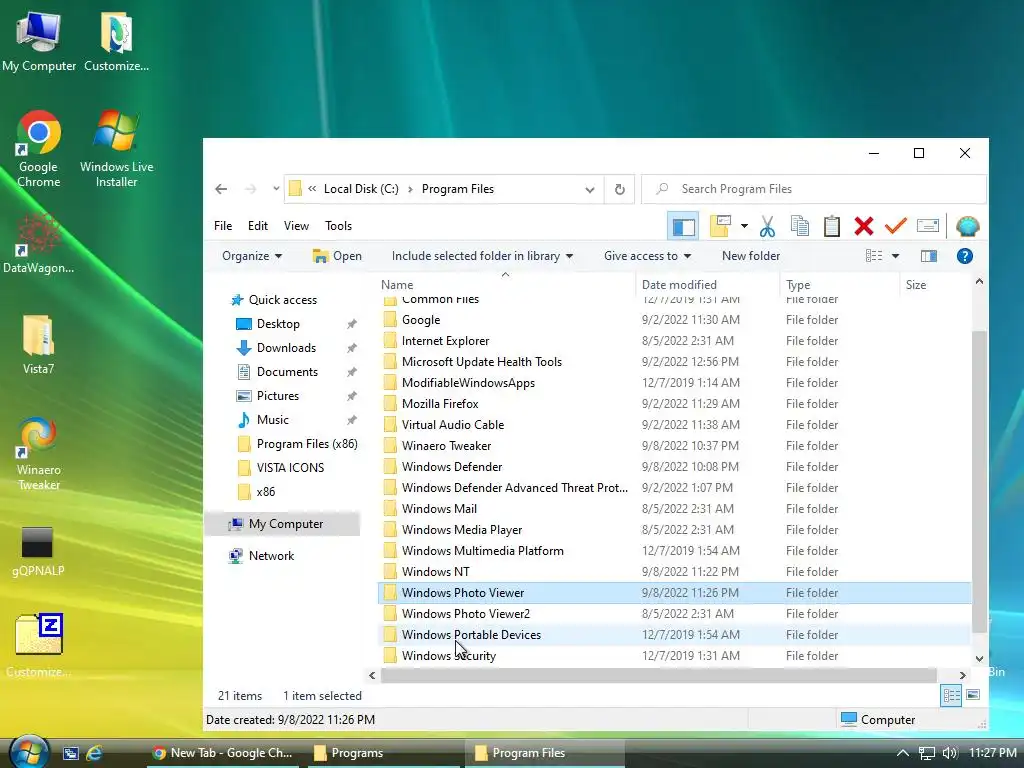The height and width of the screenshot is (768, 1024).
Task: Open the Edit menu
Action: click(258, 226)
